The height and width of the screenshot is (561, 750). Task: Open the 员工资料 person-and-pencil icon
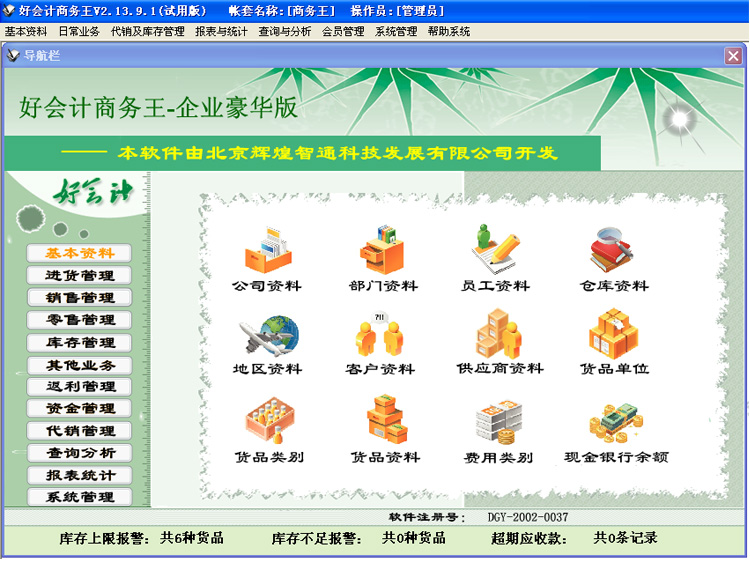coord(495,249)
